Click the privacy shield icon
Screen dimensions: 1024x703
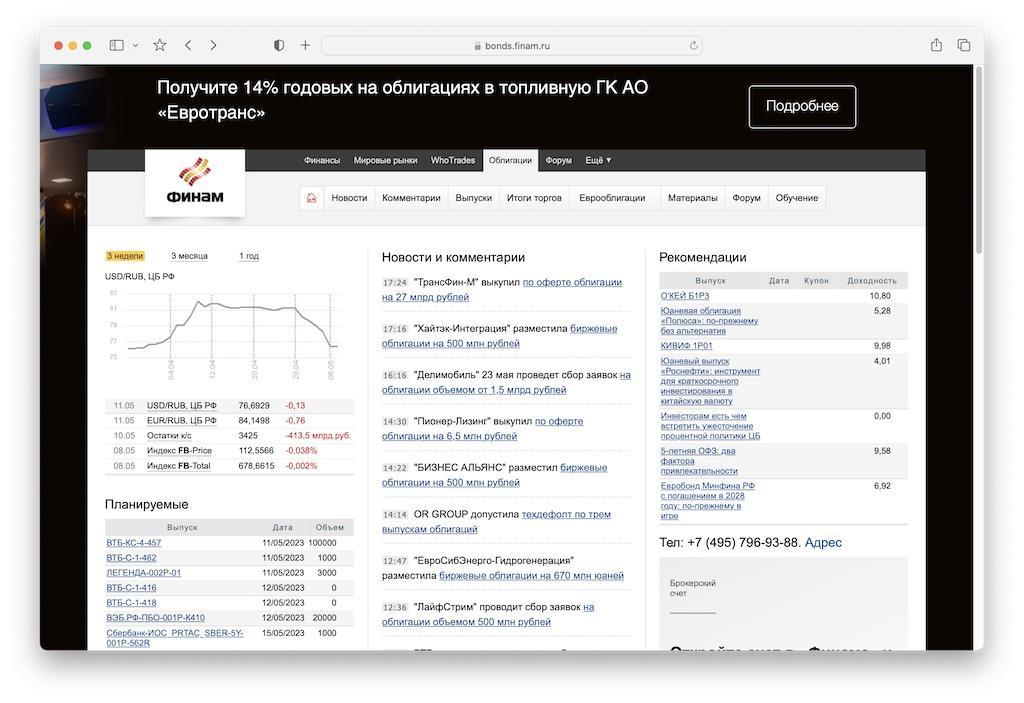[x=279, y=45]
